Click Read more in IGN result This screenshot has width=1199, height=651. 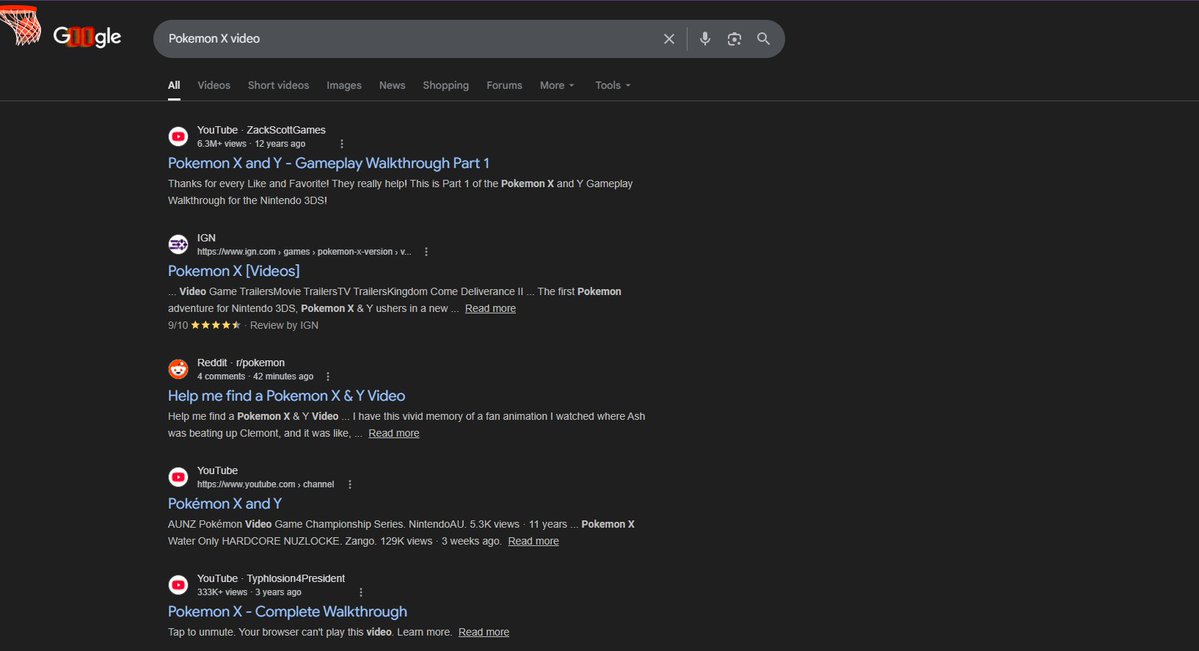pos(490,308)
